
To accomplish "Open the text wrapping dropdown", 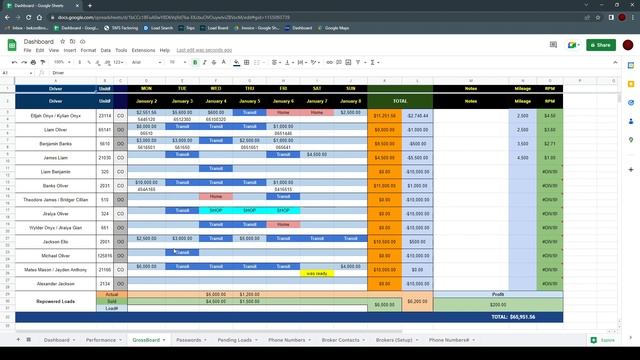I will point(302,62).
